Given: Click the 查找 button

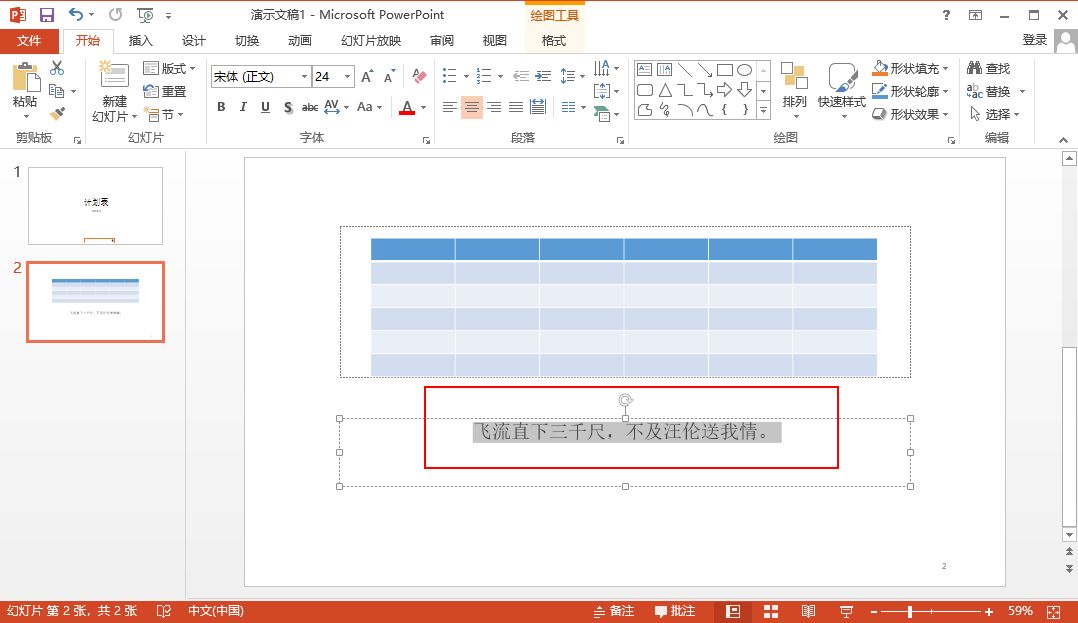Looking at the screenshot, I should [x=988, y=68].
